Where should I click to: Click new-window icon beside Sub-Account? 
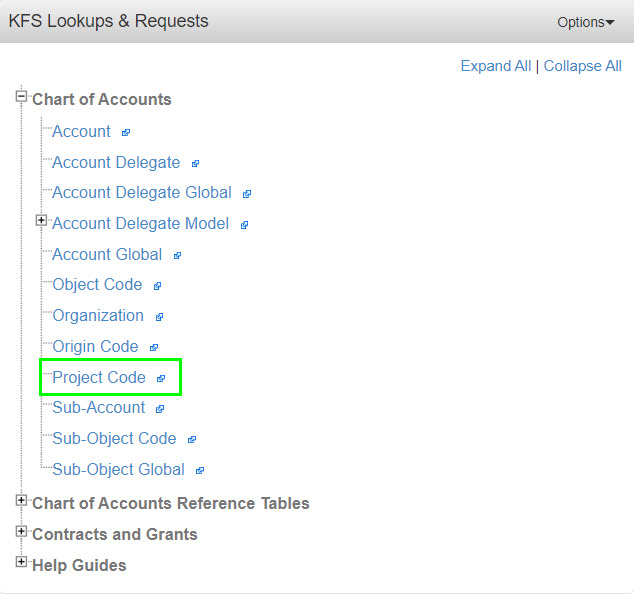click(160, 409)
